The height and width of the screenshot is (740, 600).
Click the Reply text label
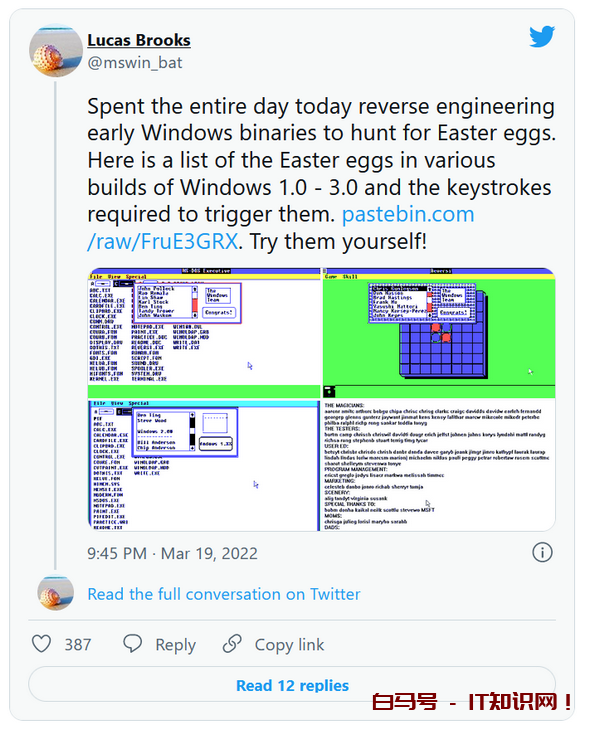[x=175, y=645]
